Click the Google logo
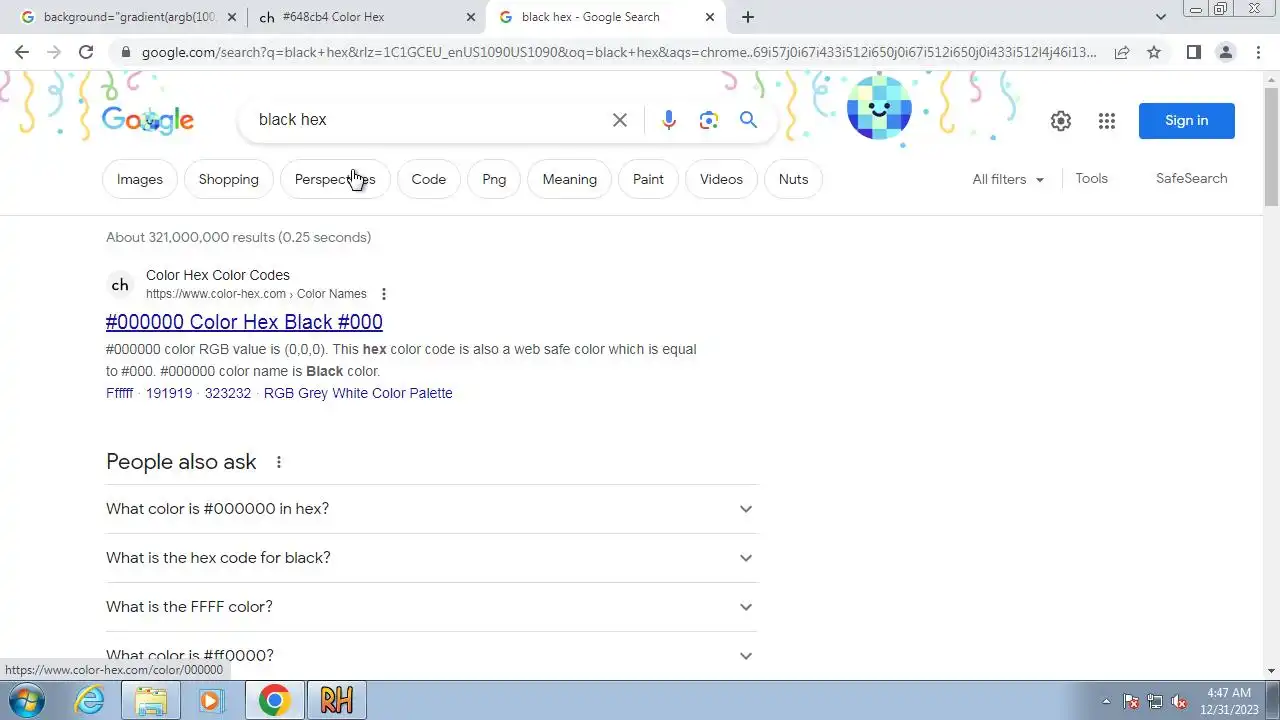1280x720 pixels. pos(148,120)
